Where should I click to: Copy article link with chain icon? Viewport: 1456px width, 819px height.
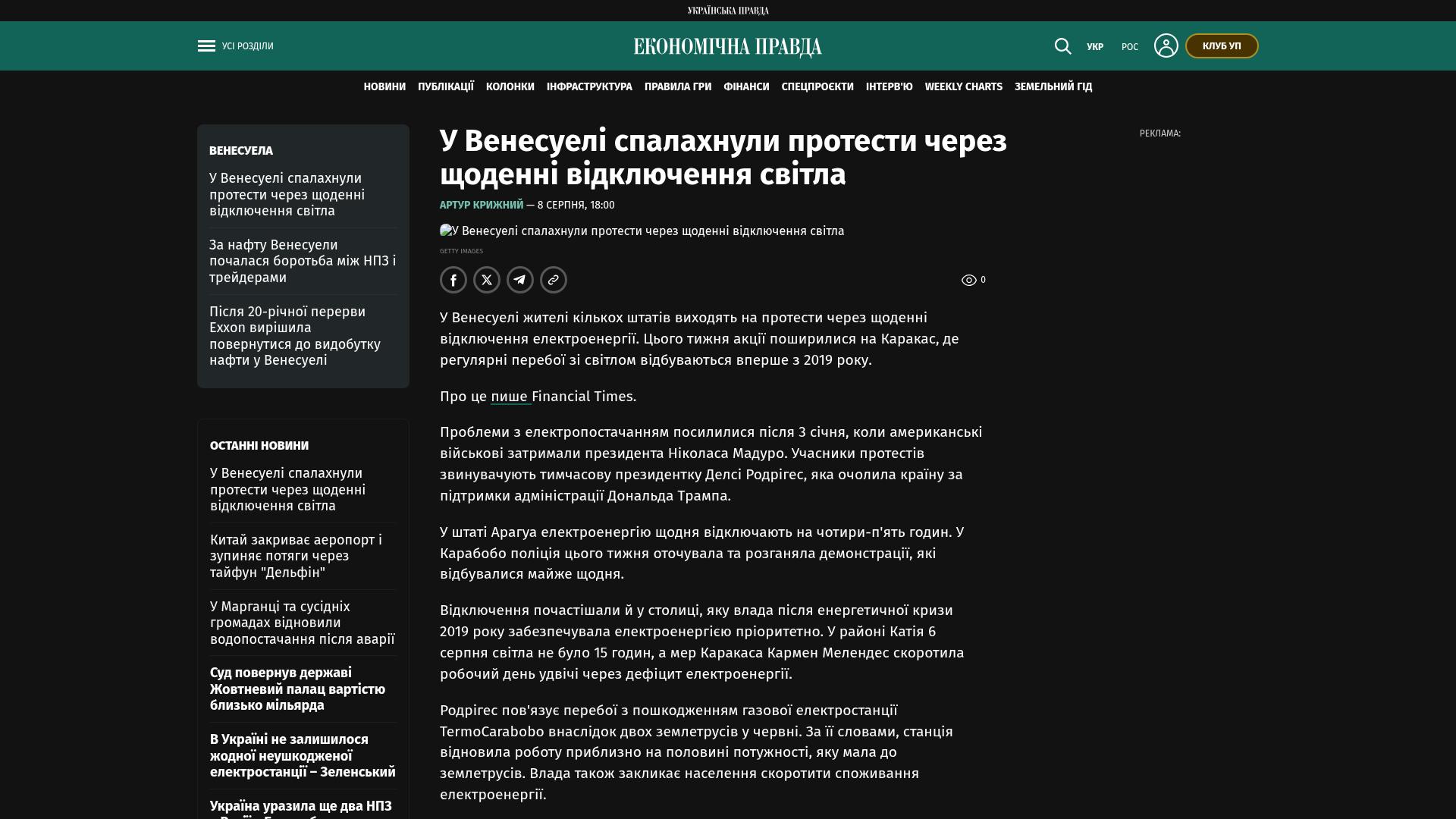tap(554, 280)
